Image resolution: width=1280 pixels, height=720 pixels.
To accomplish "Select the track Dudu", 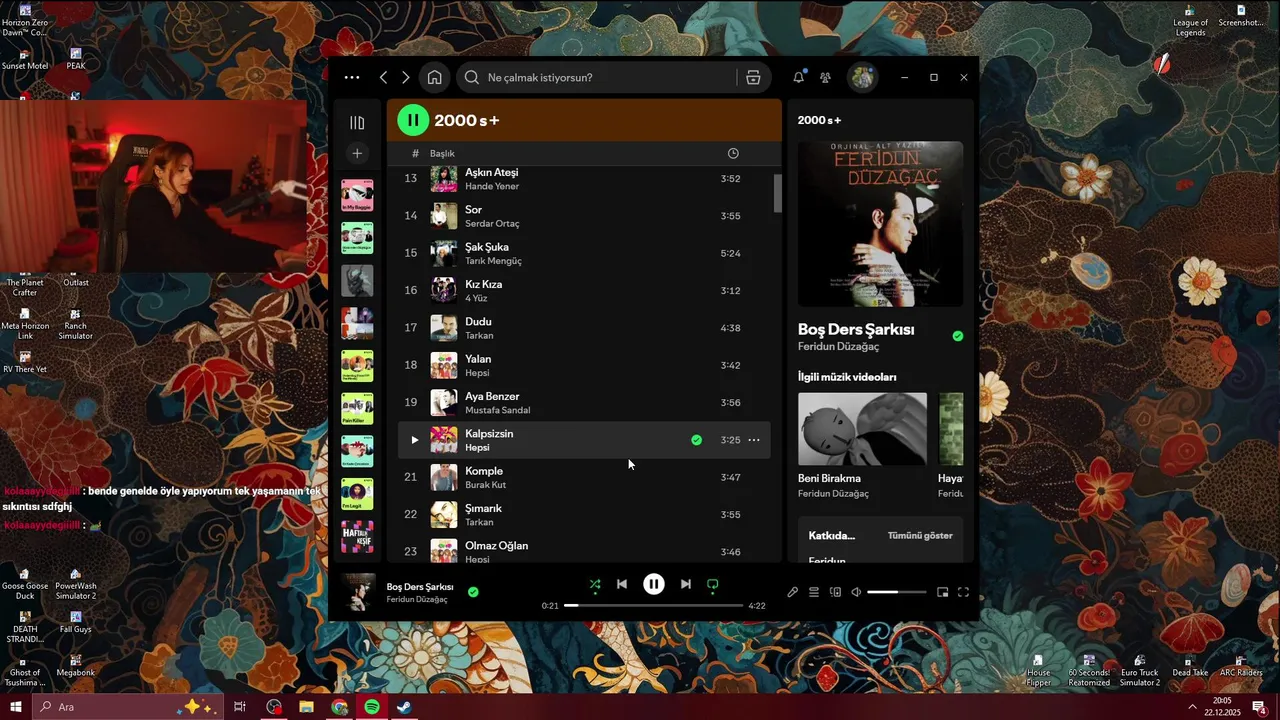I will pyautogui.click(x=478, y=322).
